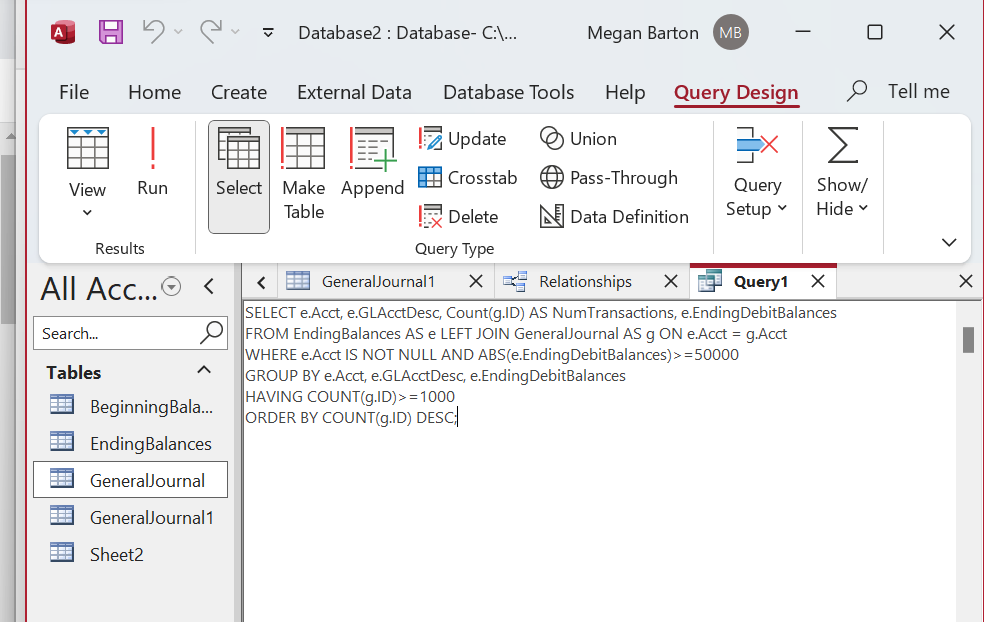984x622 pixels.
Task: Switch to the Relationships document tab
Action: (x=584, y=281)
